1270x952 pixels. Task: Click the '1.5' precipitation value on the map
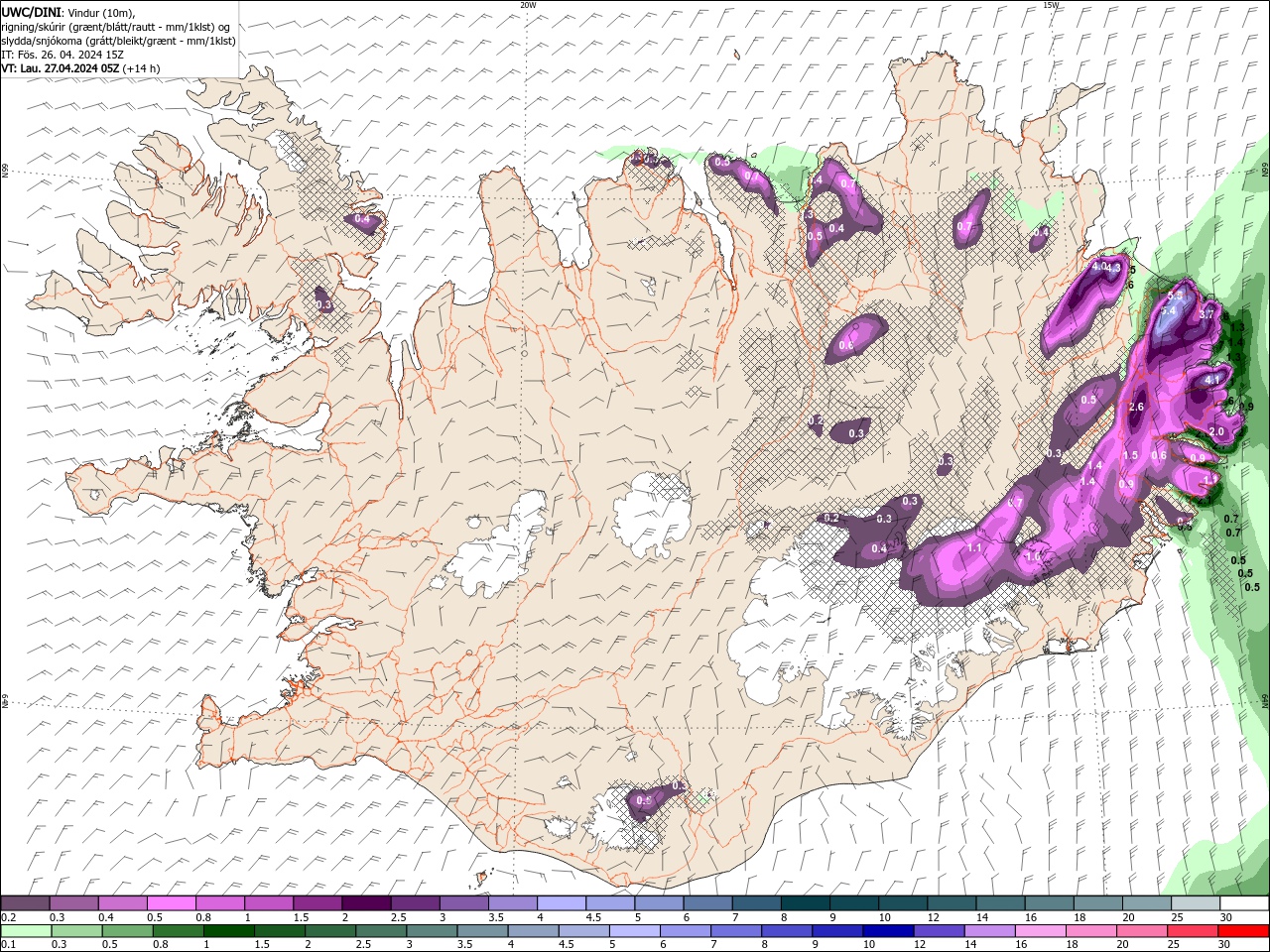pos(1130,455)
